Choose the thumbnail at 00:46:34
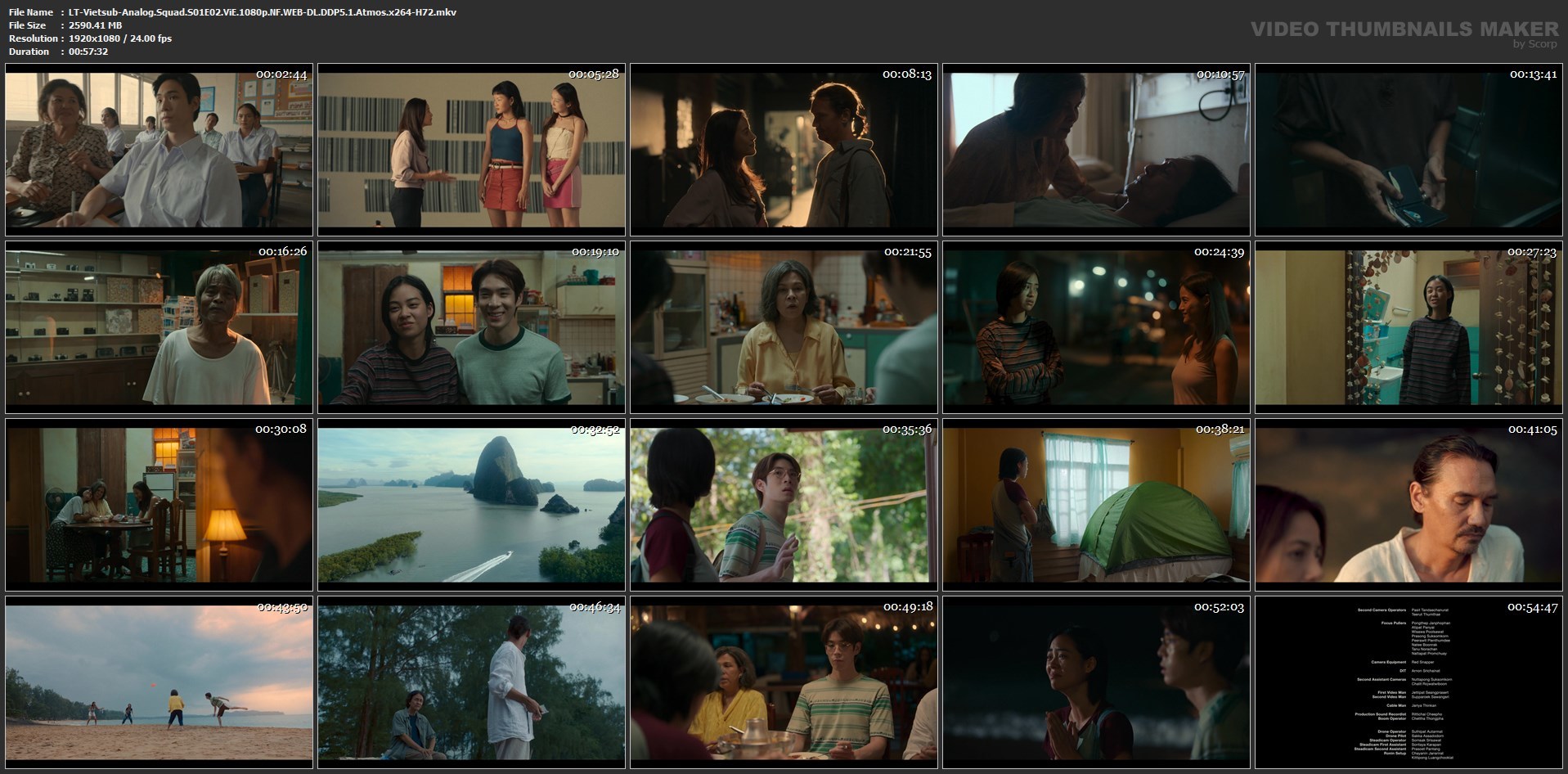 pyautogui.click(x=471, y=682)
